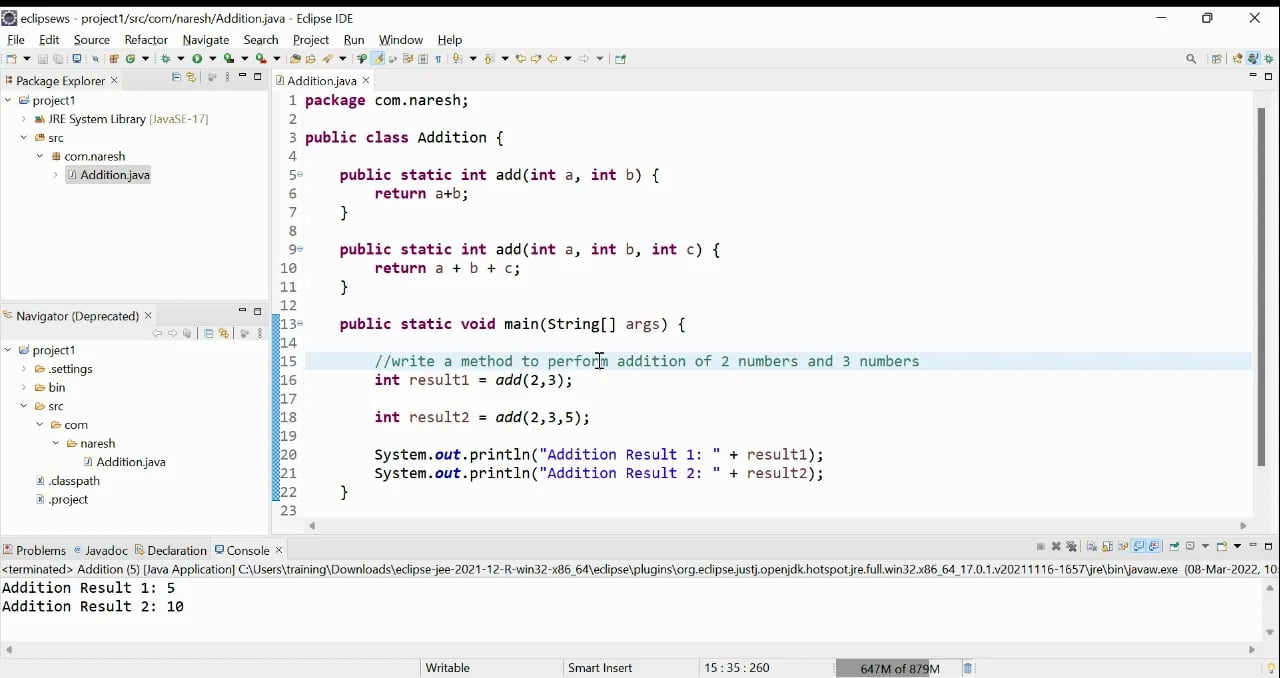Click the editor vertical scrollbar
1280x678 pixels.
tap(1262, 286)
